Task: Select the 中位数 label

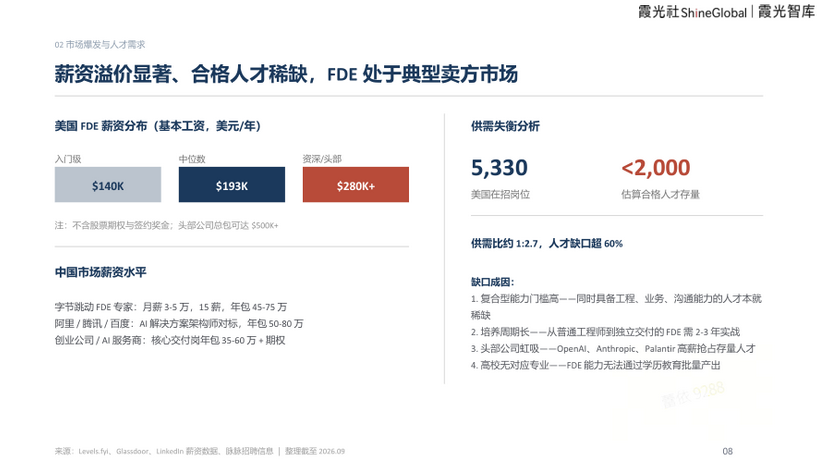Action: click(192, 159)
